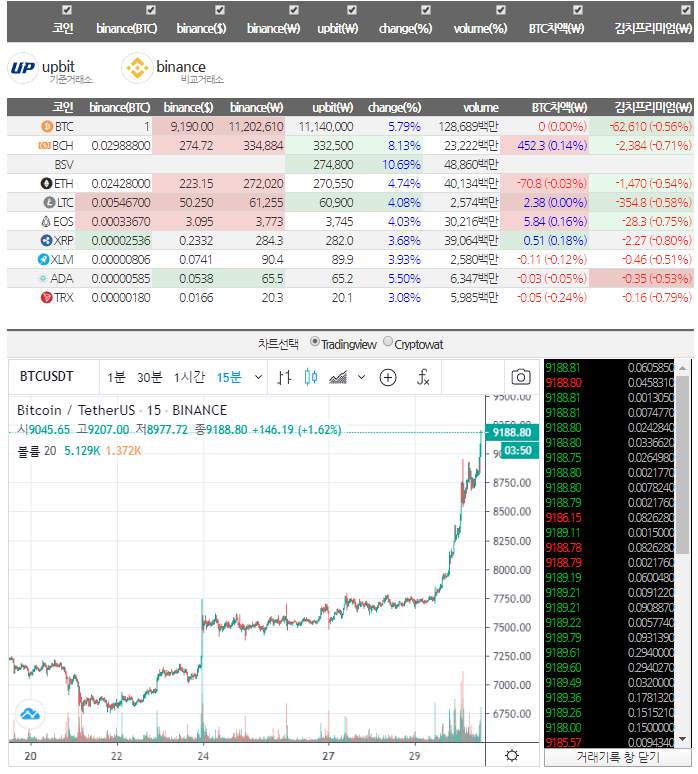Click the trade list scrollbar thumb

[x=683, y=465]
